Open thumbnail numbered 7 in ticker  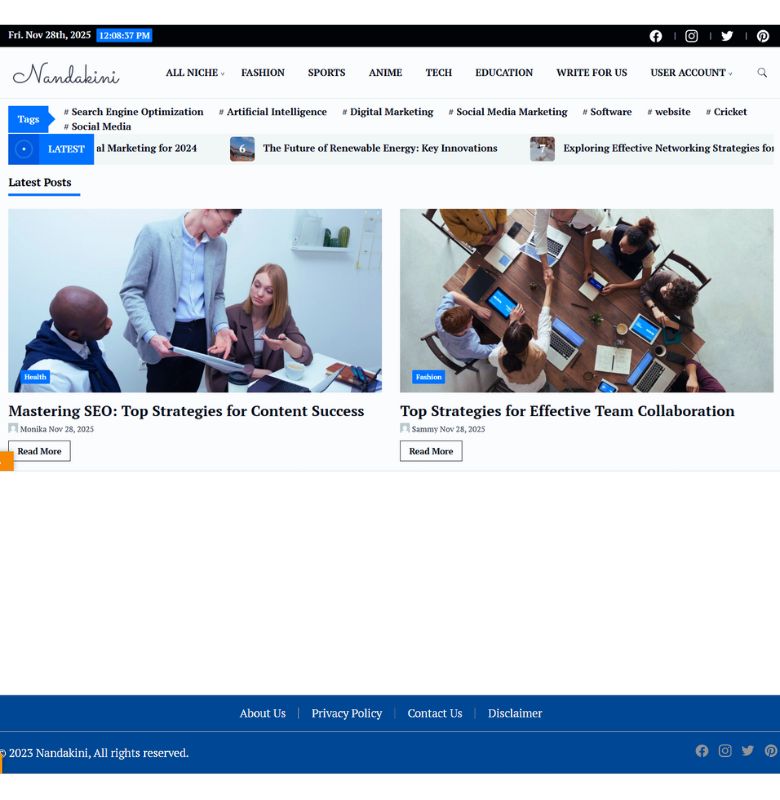pyautogui.click(x=542, y=149)
